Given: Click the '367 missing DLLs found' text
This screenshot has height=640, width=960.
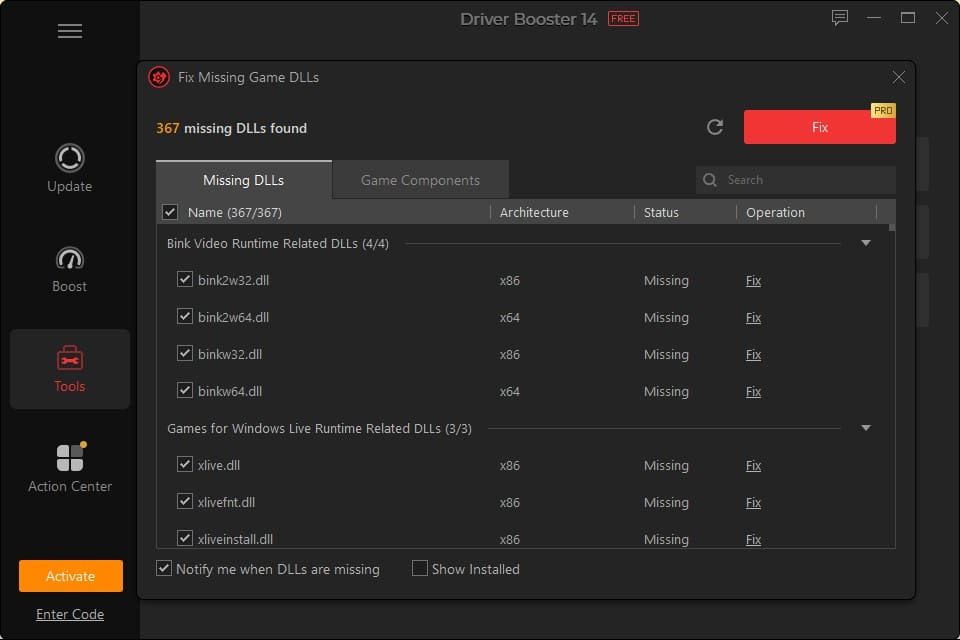Looking at the screenshot, I should [x=231, y=128].
